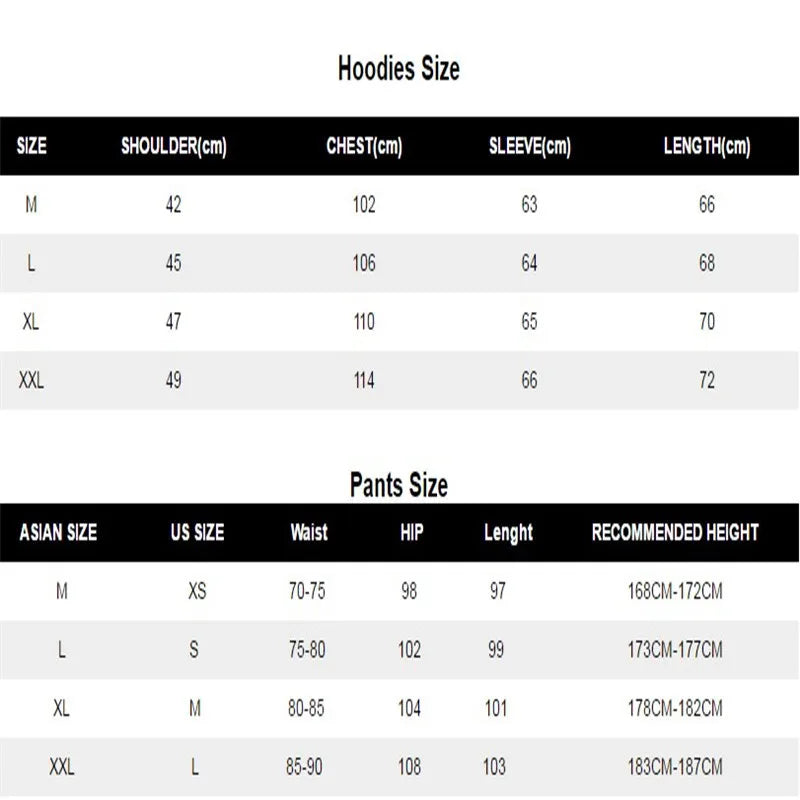The image size is (800, 800).
Task: Click the 80-85 waist cell
Action: tap(307, 709)
